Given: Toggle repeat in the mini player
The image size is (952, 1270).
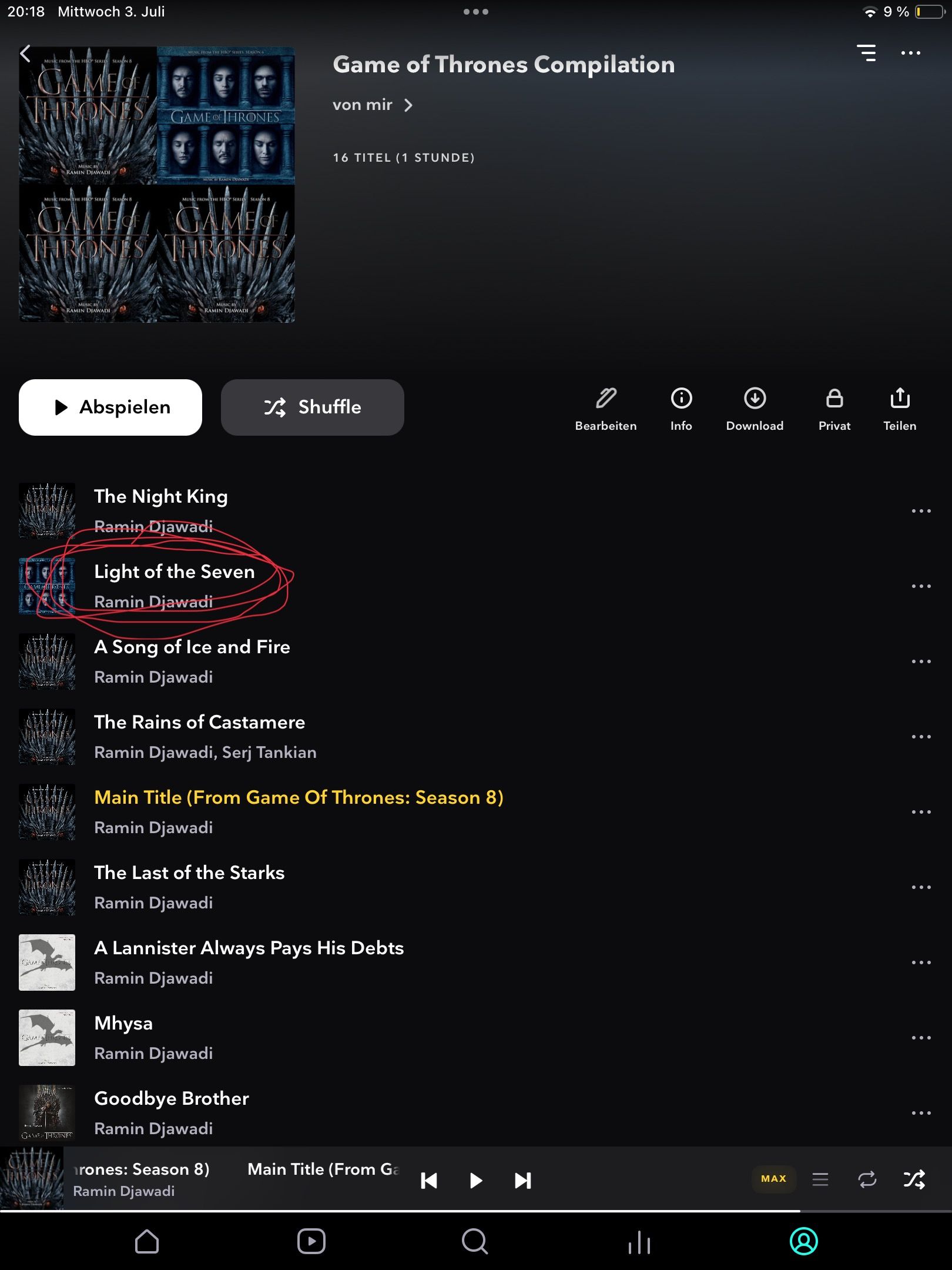Looking at the screenshot, I should [867, 1179].
